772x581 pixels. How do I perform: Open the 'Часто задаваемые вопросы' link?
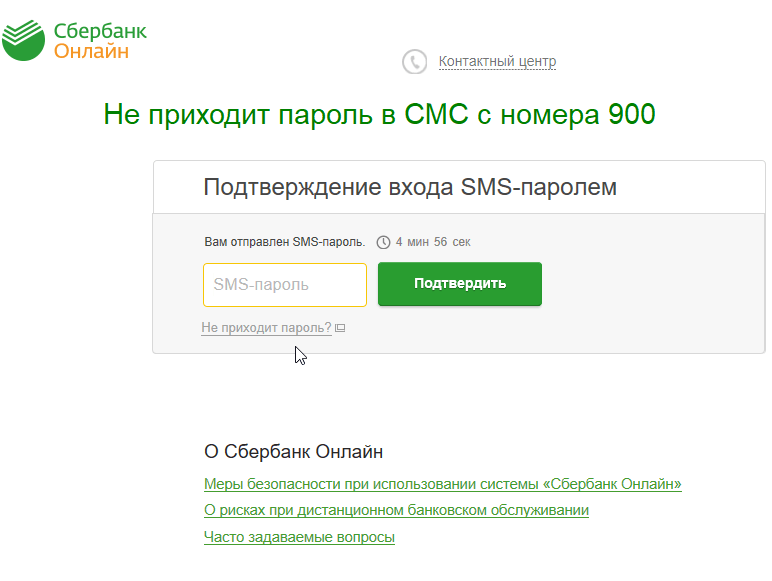[299, 537]
